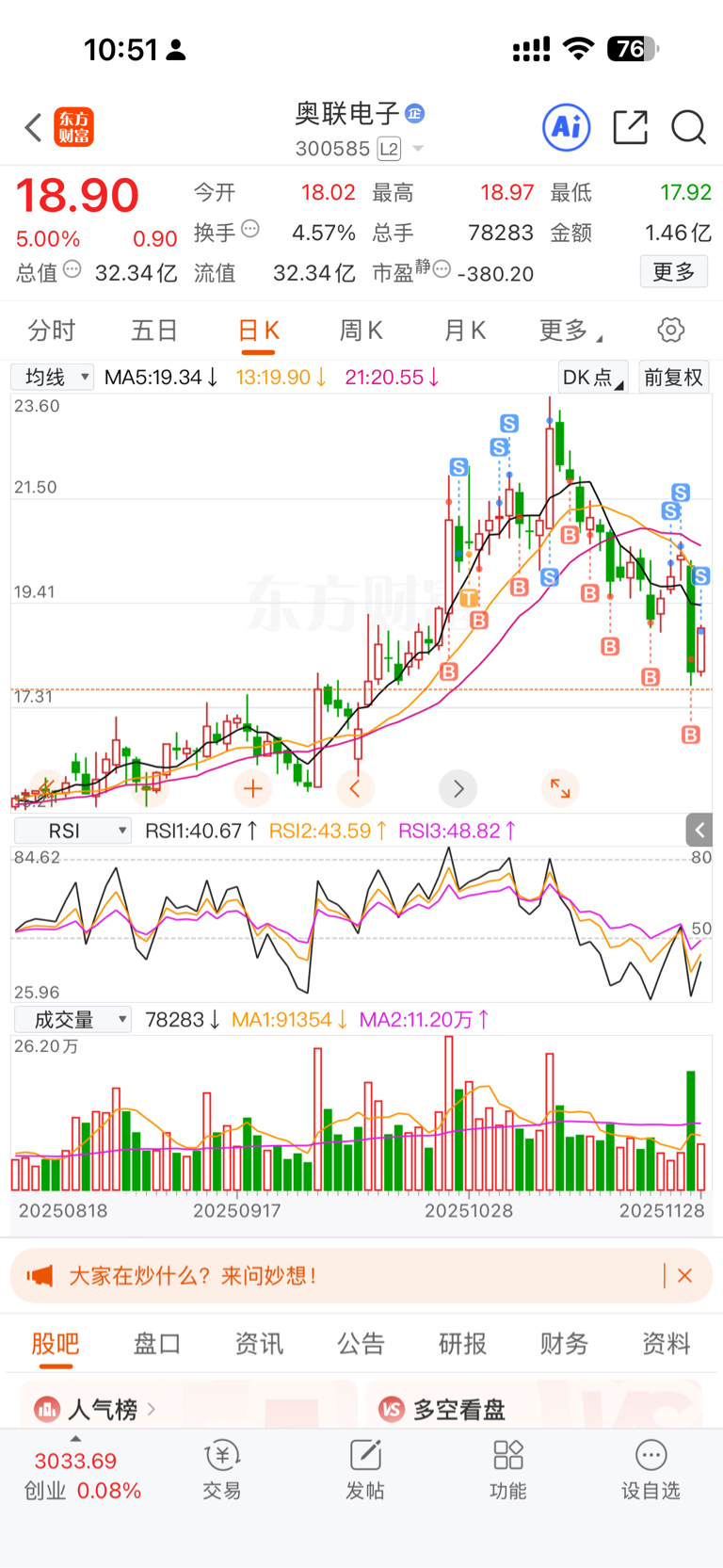Tap the share export icon
The image size is (723, 1568).
pyautogui.click(x=630, y=127)
